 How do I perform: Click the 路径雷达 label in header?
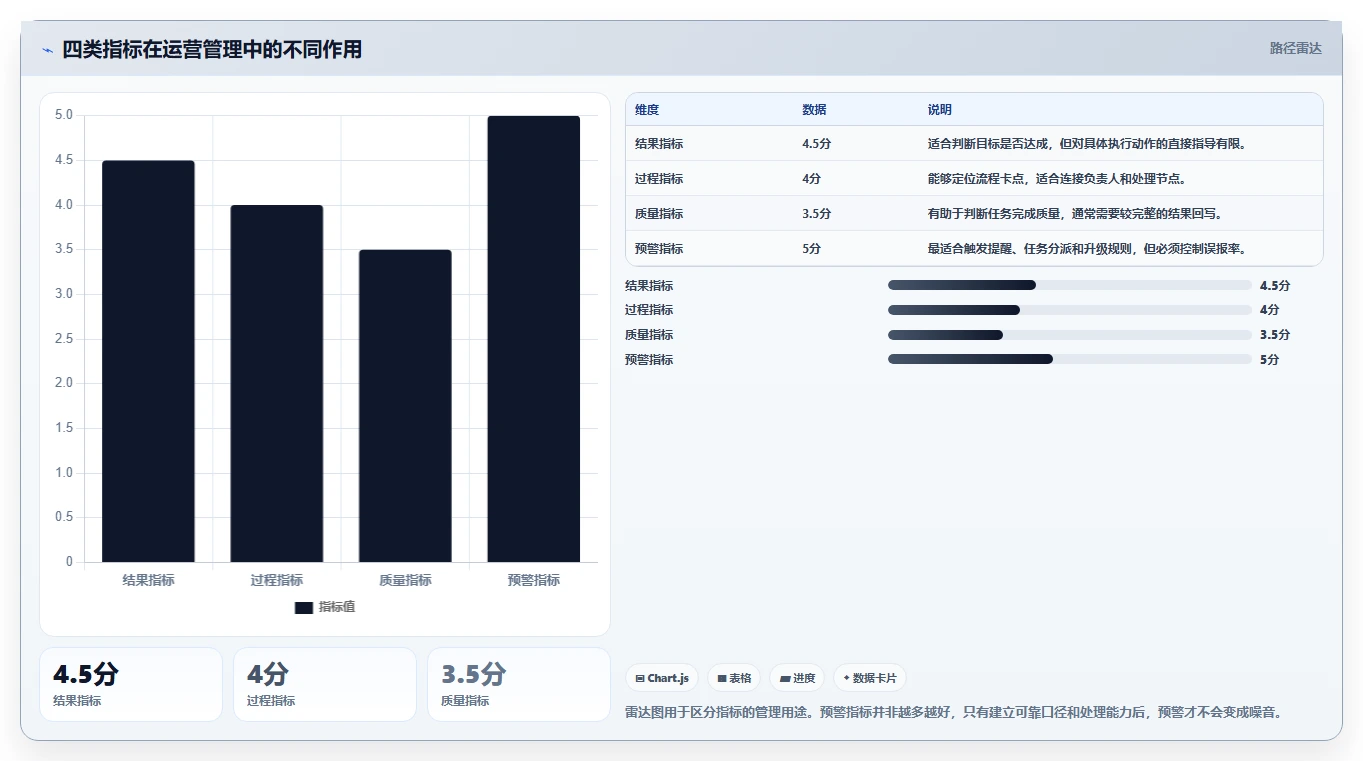click(x=1295, y=48)
